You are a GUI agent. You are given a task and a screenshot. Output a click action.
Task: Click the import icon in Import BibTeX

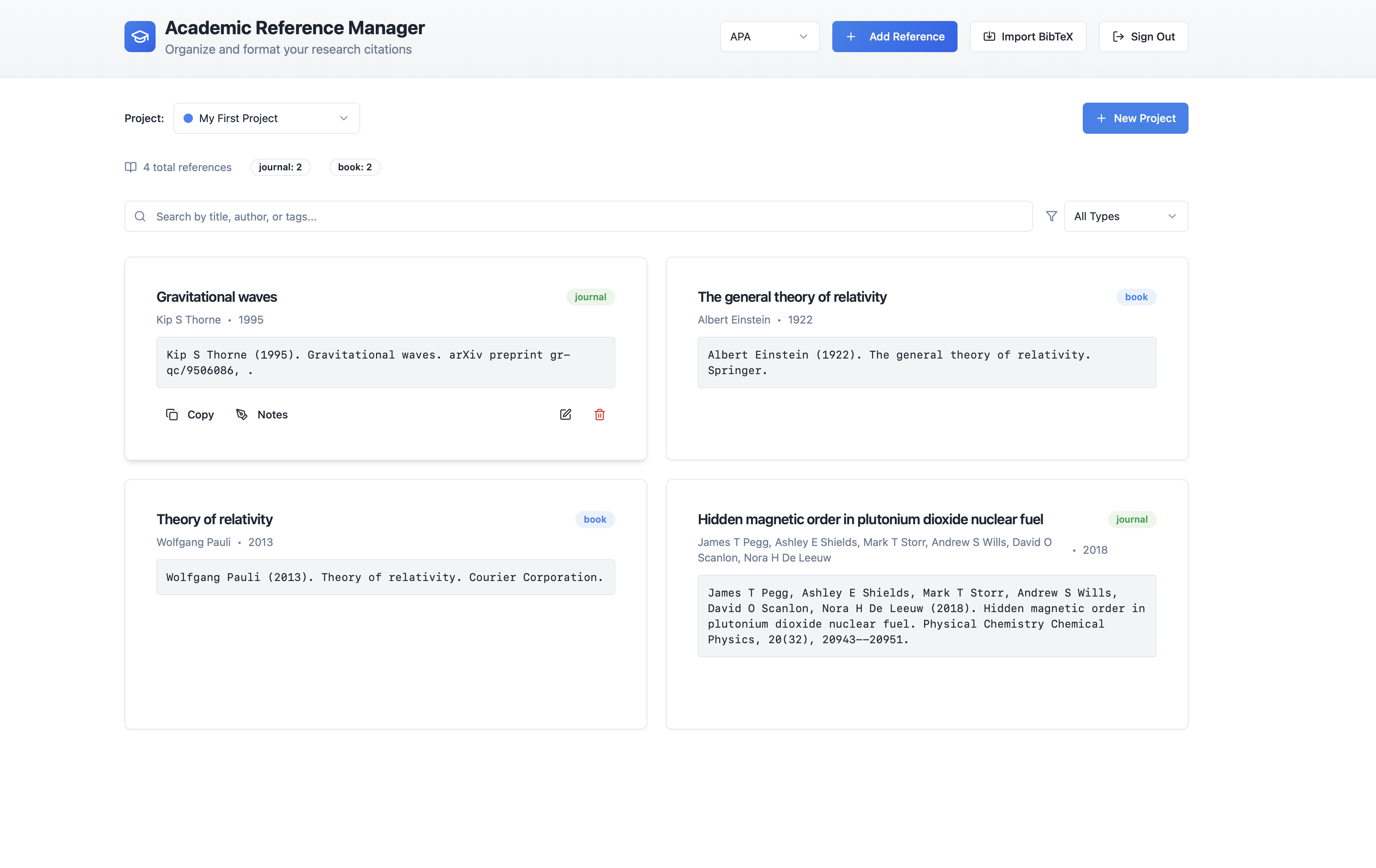(x=989, y=37)
